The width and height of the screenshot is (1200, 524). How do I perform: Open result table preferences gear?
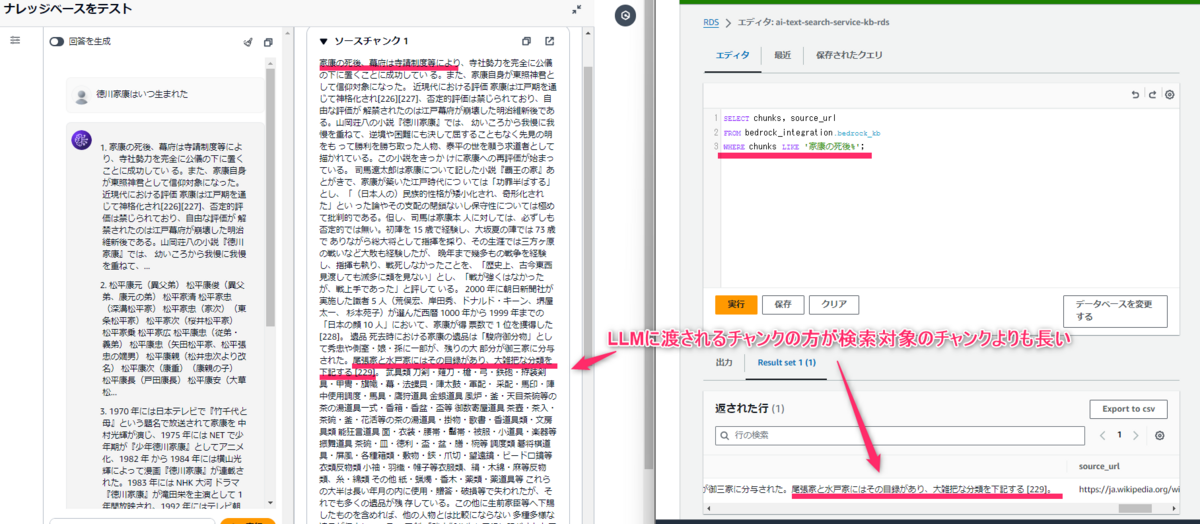(x=1160, y=436)
